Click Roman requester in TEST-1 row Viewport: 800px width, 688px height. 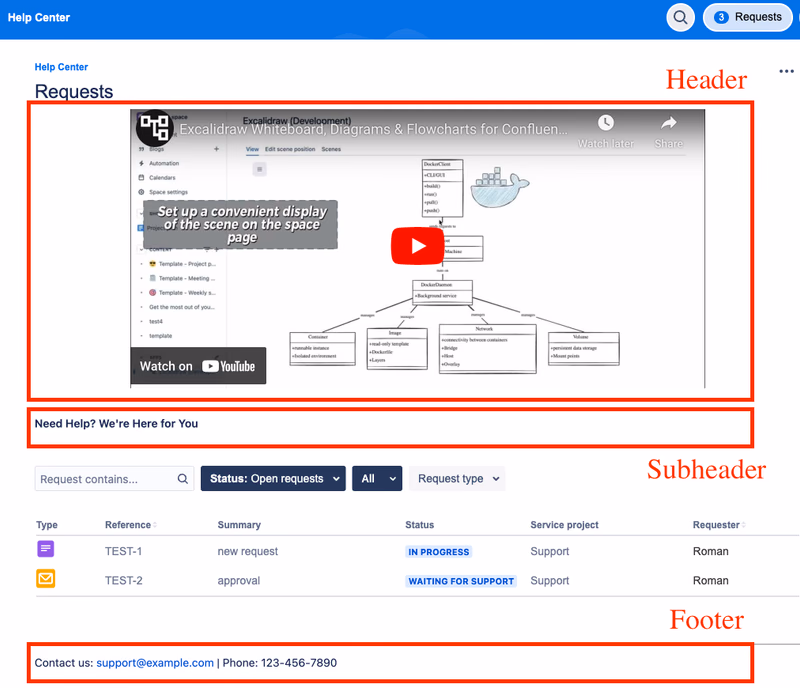tap(710, 551)
